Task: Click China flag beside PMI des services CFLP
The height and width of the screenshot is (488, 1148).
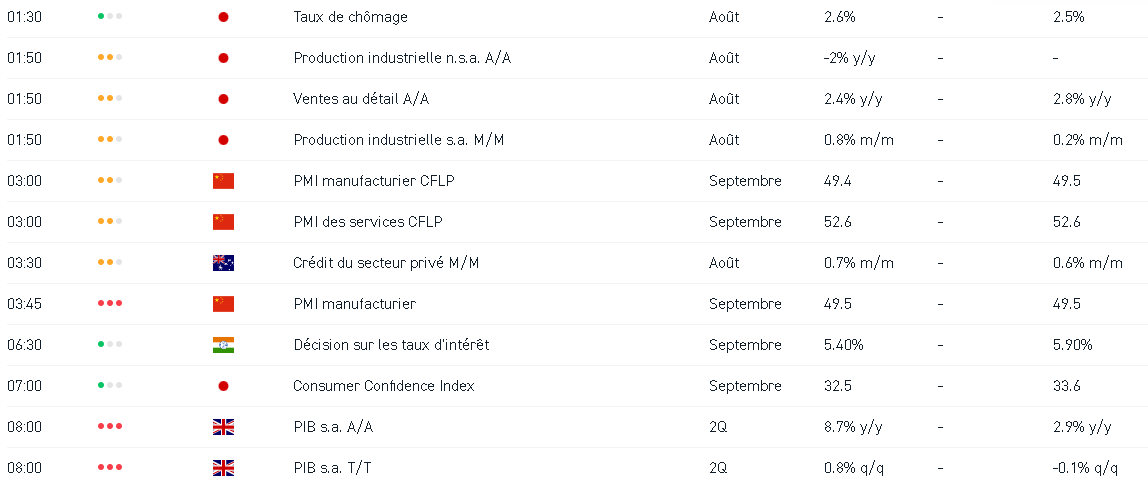Action: (223, 222)
